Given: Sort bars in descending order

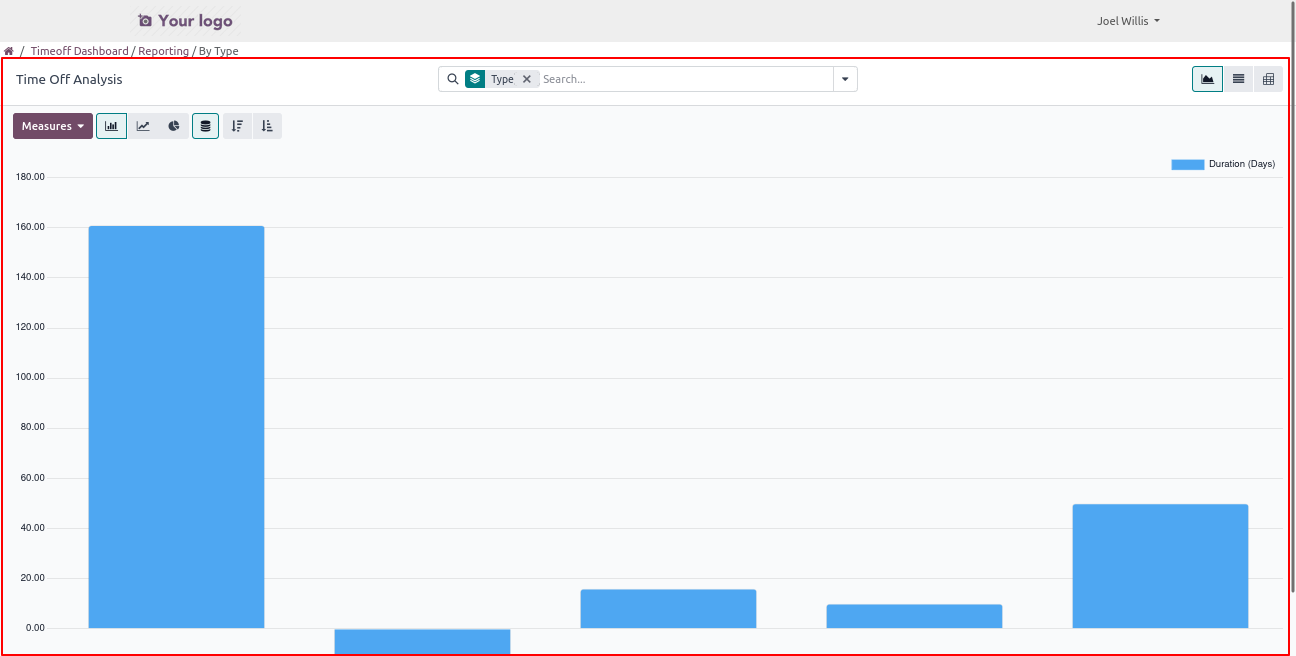Looking at the screenshot, I should (237, 126).
